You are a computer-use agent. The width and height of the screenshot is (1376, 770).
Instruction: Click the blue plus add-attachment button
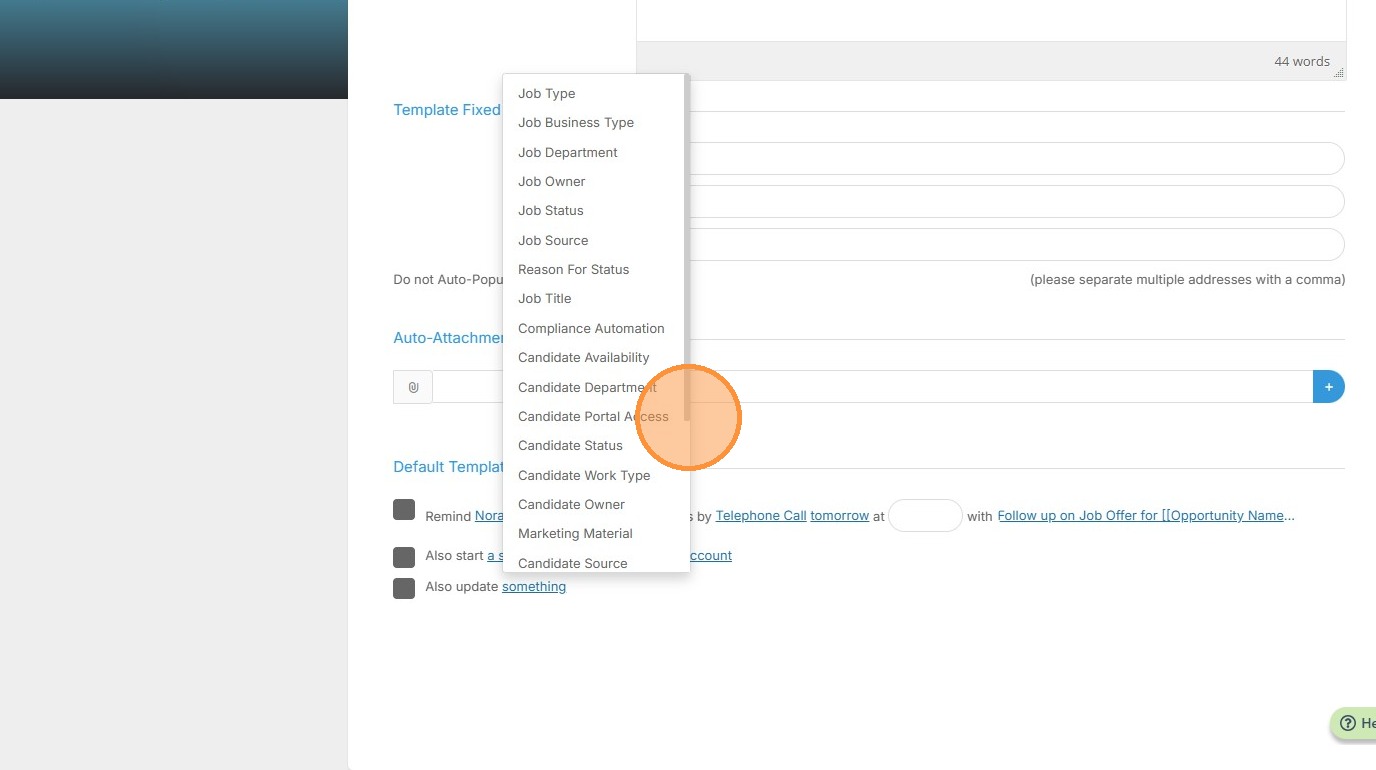1328,387
